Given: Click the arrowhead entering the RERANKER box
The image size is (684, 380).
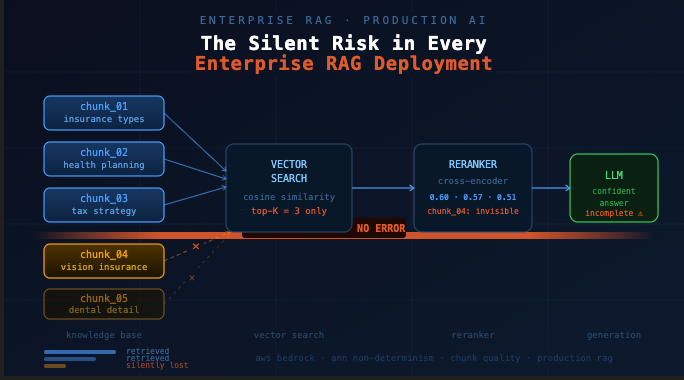Looking at the screenshot, I should click(x=411, y=188).
